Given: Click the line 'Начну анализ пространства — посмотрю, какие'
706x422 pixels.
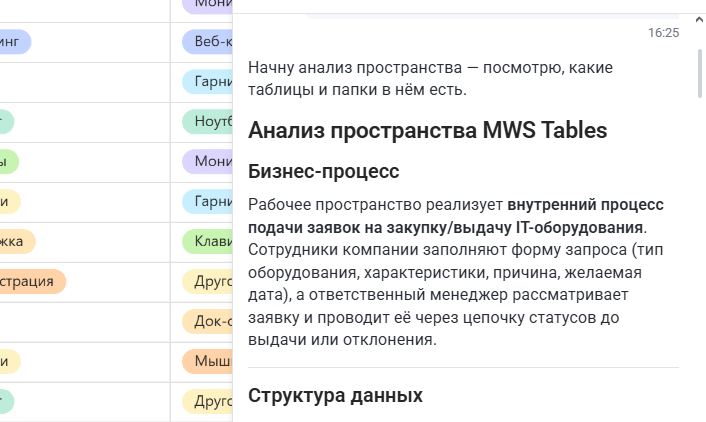Looking at the screenshot, I should [x=430, y=68].
